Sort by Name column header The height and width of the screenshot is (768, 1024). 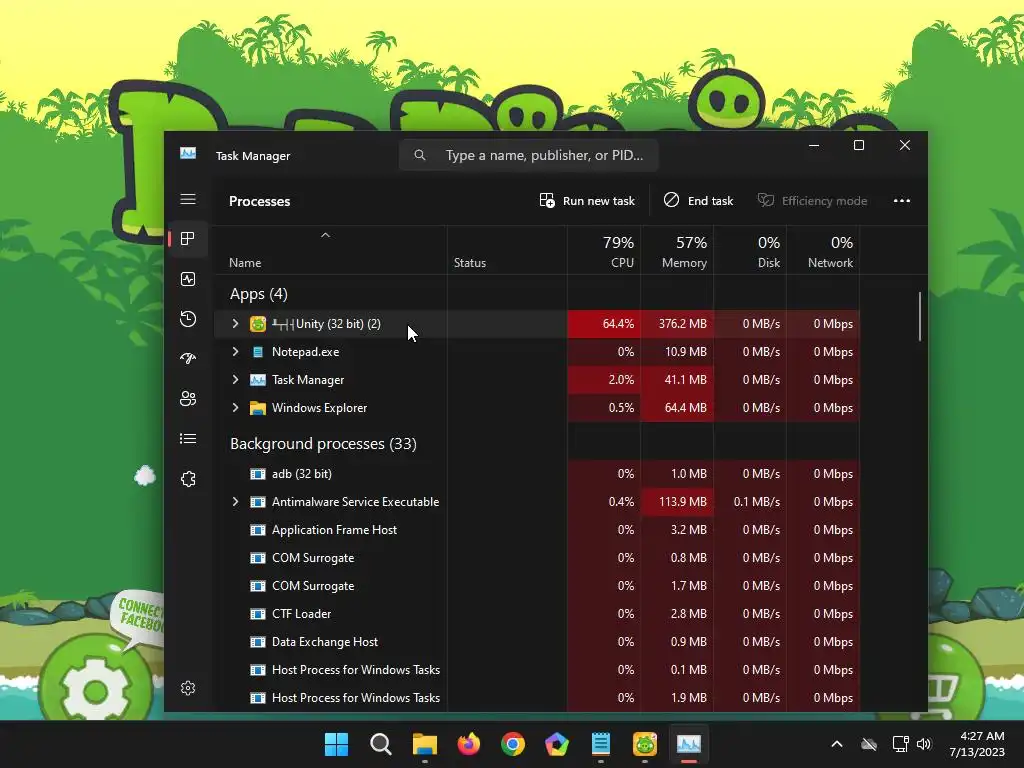[x=246, y=263]
